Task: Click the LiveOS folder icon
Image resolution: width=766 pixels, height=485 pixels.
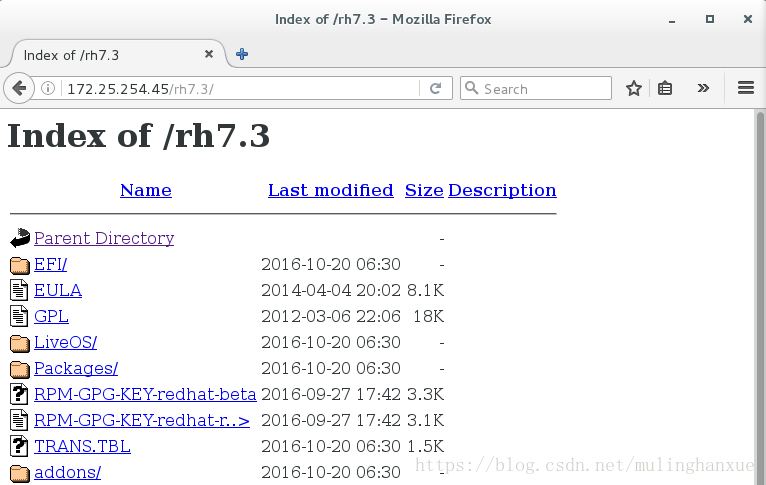Action: point(20,343)
